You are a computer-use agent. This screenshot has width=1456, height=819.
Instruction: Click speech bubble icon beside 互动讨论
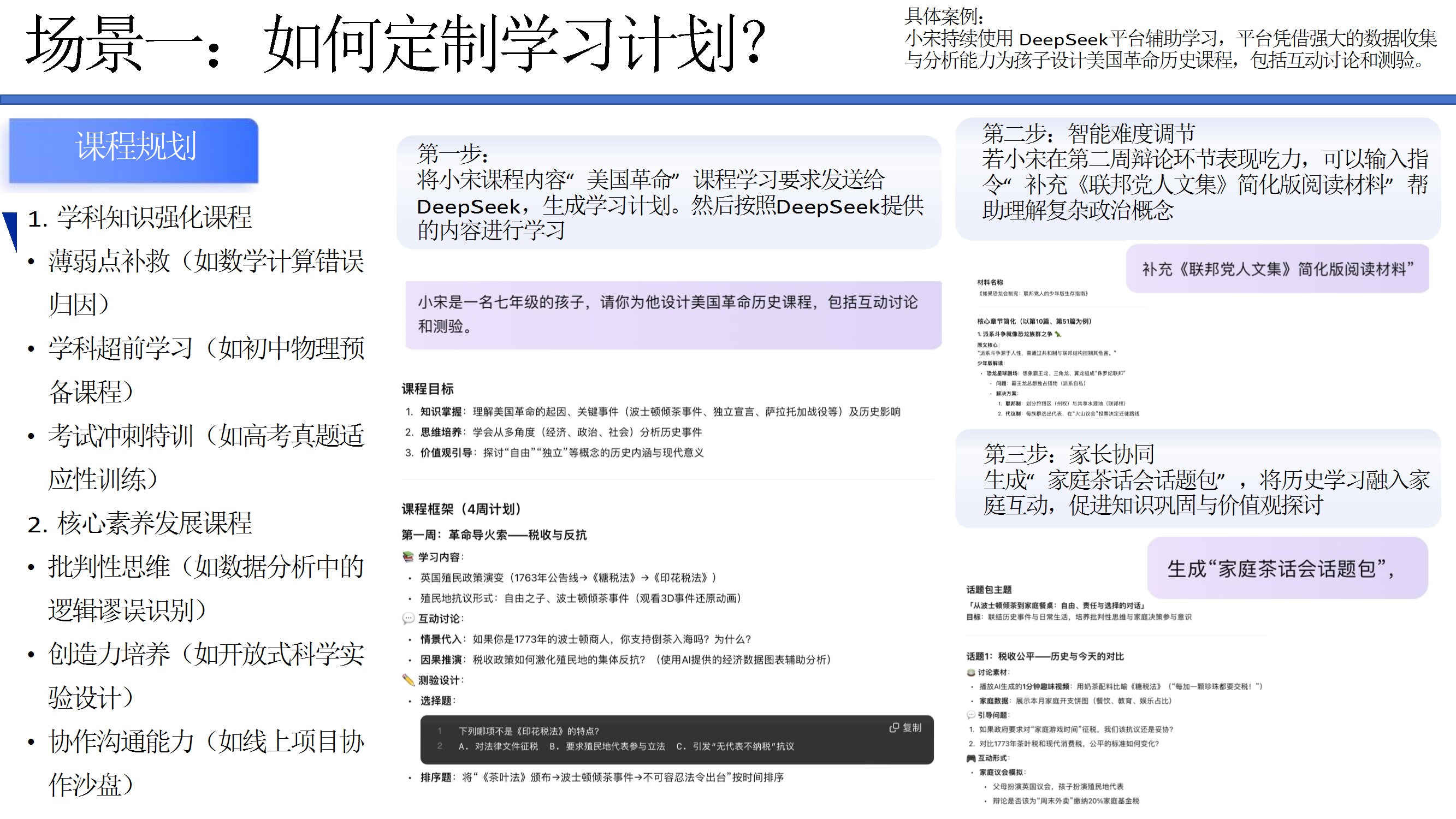tap(408, 619)
